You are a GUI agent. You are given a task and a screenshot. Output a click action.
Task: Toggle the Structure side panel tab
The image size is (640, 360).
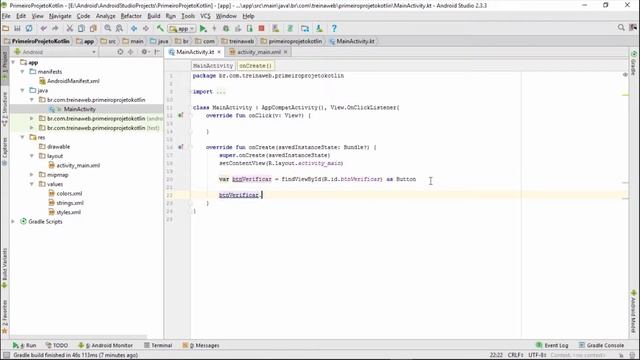tap(4, 108)
